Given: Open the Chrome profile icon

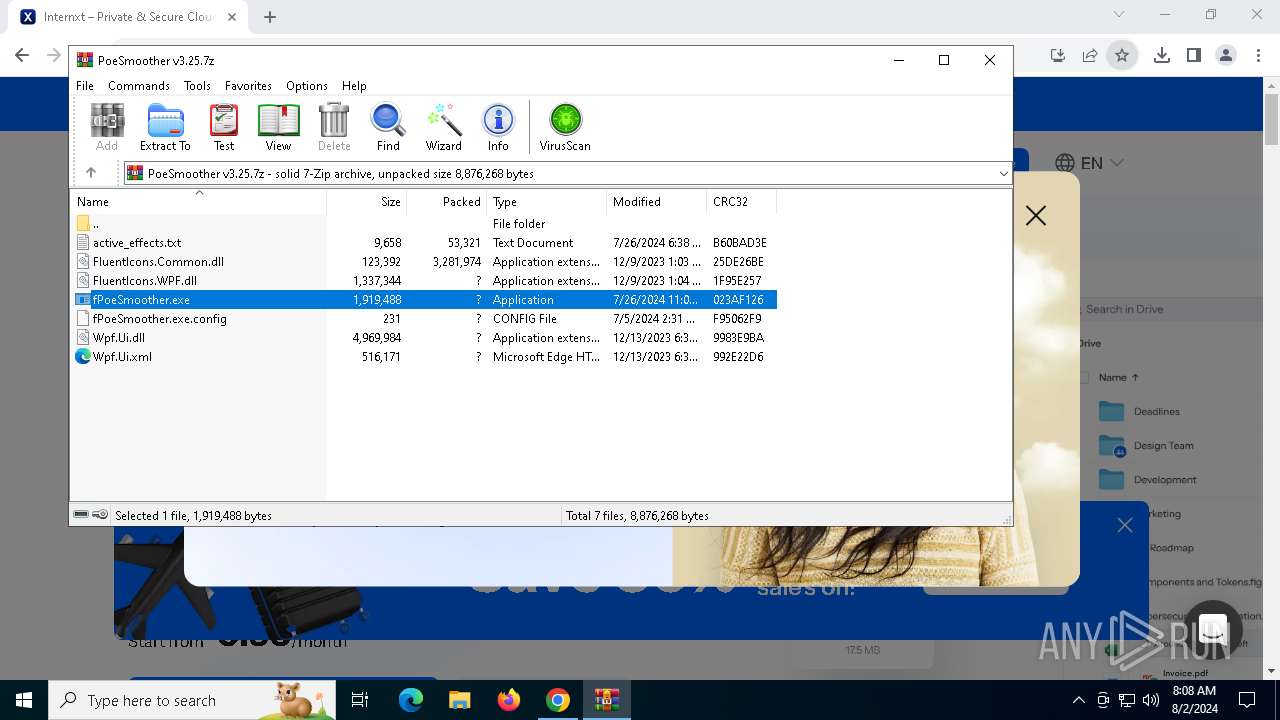Looking at the screenshot, I should [1226, 56].
